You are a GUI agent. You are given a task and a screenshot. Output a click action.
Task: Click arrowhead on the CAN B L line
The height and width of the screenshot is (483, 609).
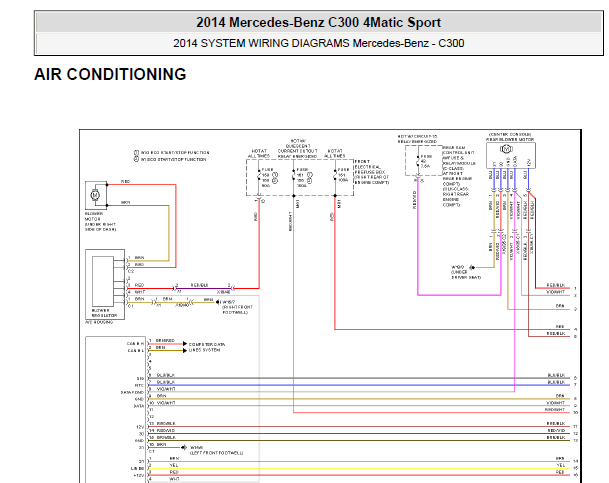pyautogui.click(x=185, y=351)
